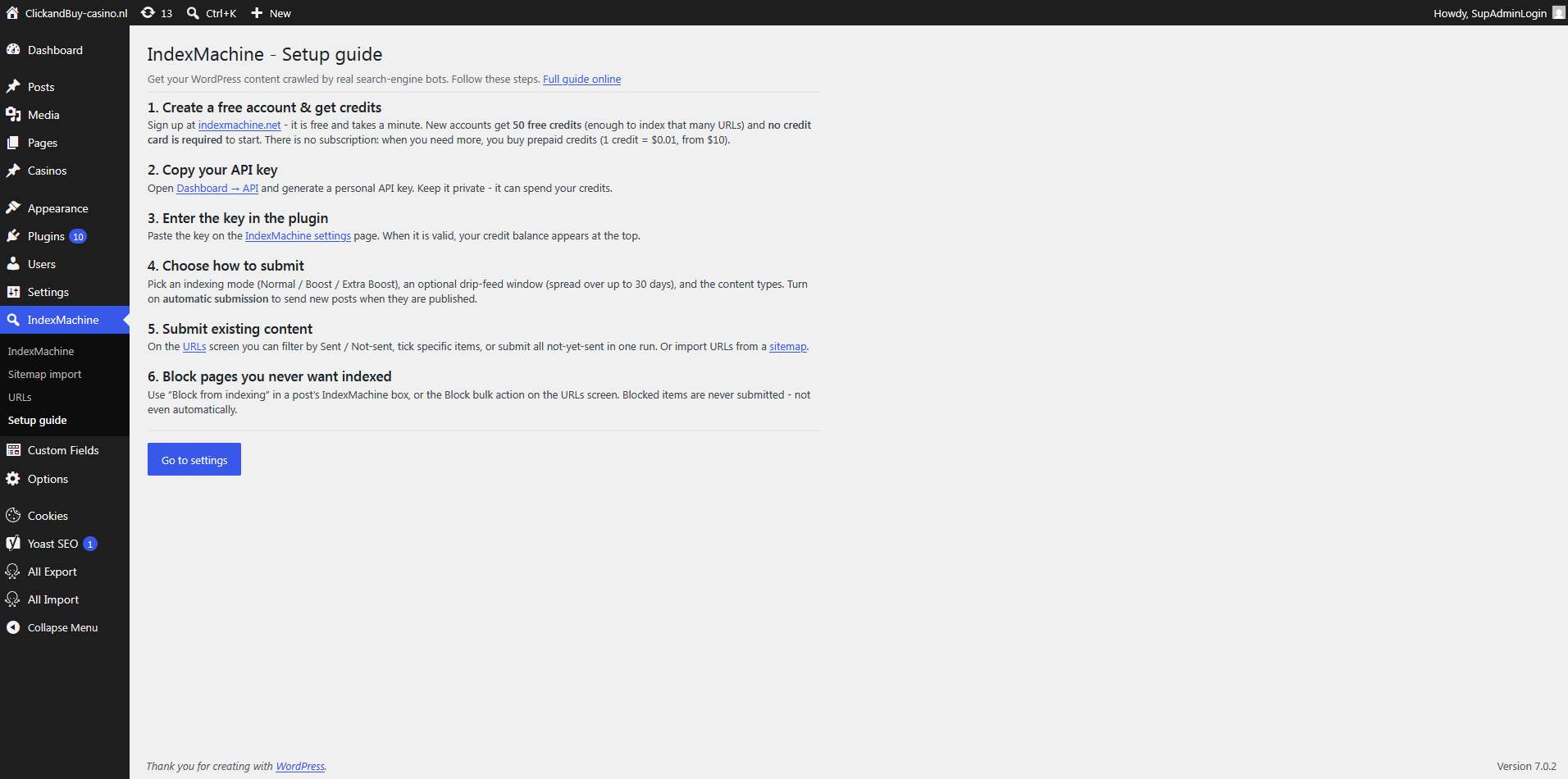
Task: Click the Posts pushpin icon
Action: coord(13,86)
